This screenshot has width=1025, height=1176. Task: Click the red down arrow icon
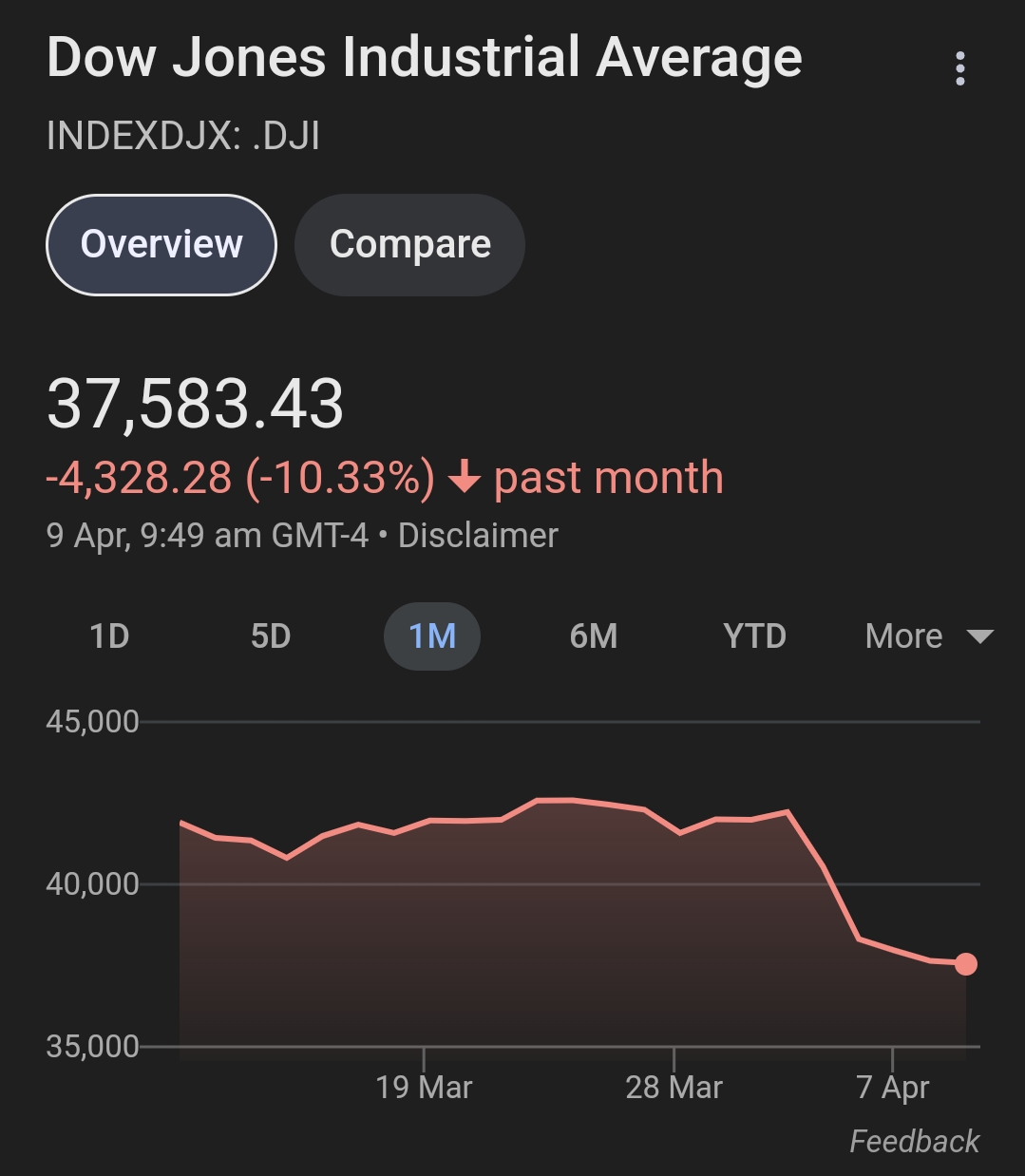point(465,478)
